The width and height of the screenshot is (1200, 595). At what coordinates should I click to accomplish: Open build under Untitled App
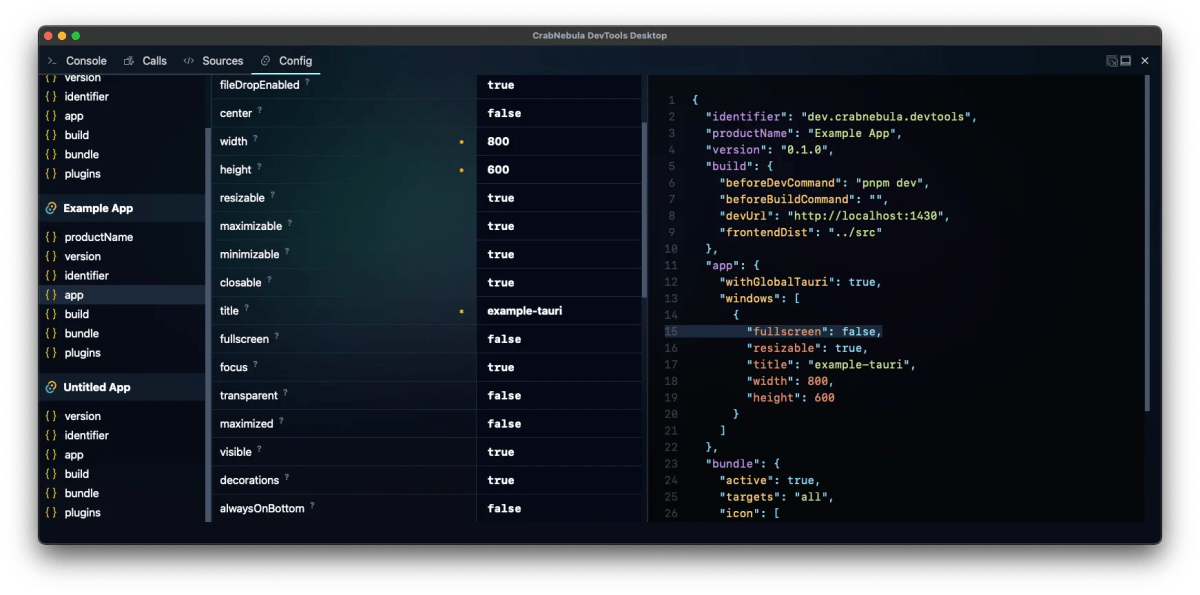click(x=122, y=474)
